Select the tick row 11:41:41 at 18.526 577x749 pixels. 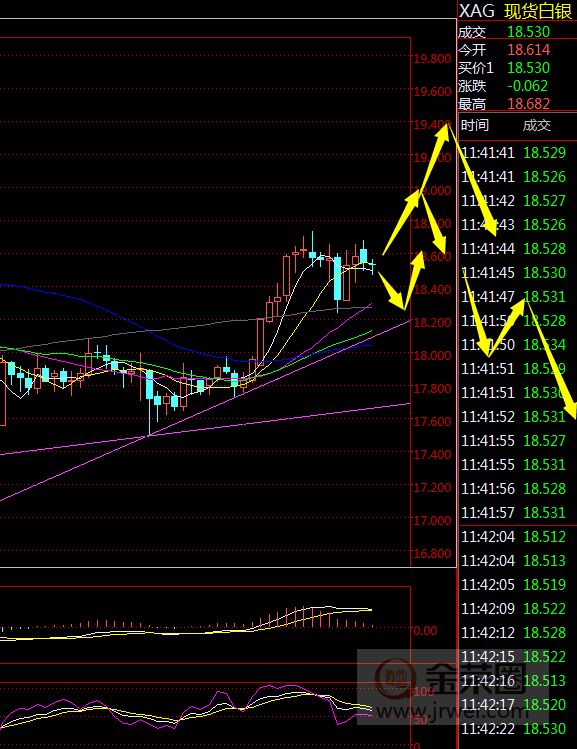513,177
